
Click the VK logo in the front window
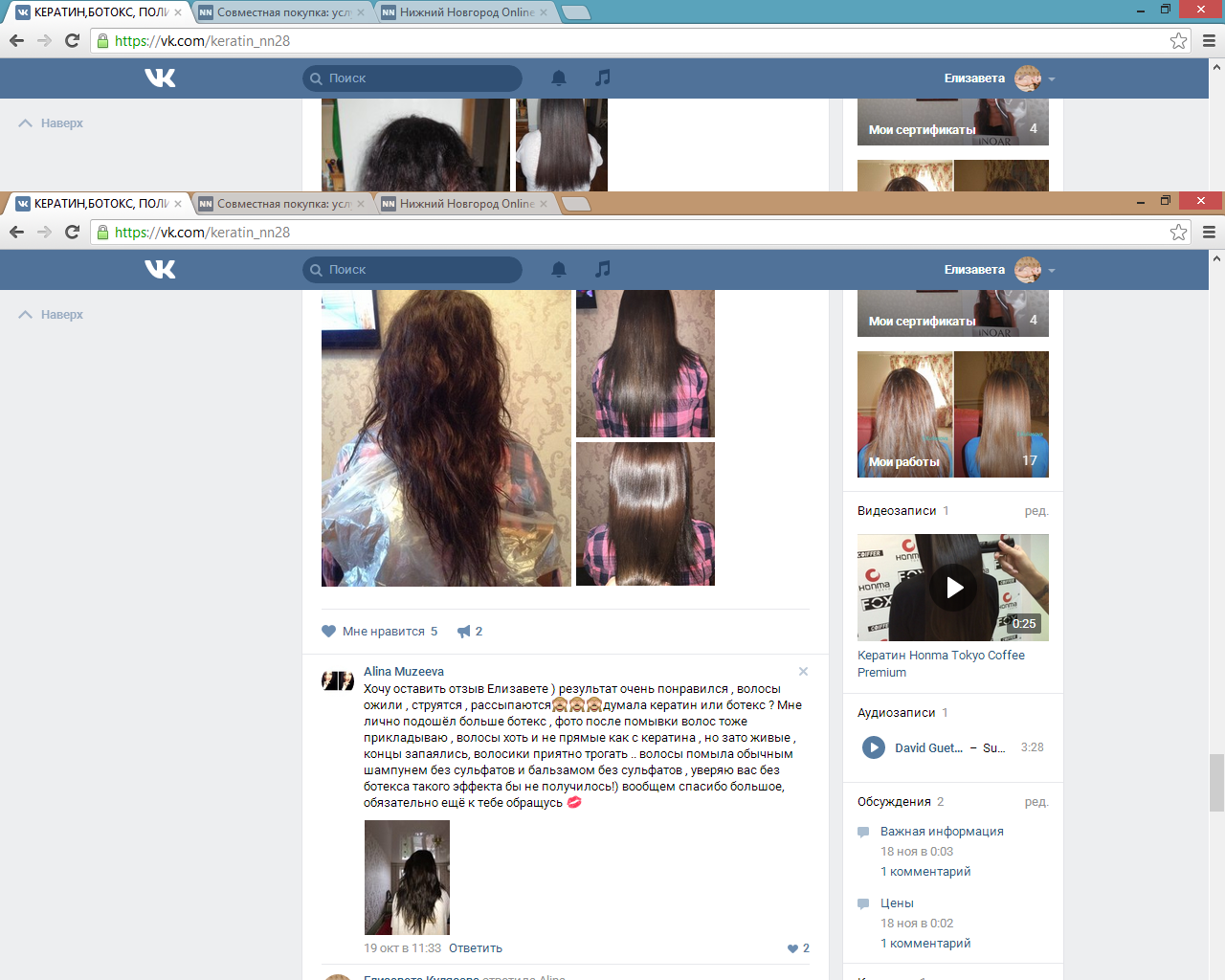coord(160,269)
